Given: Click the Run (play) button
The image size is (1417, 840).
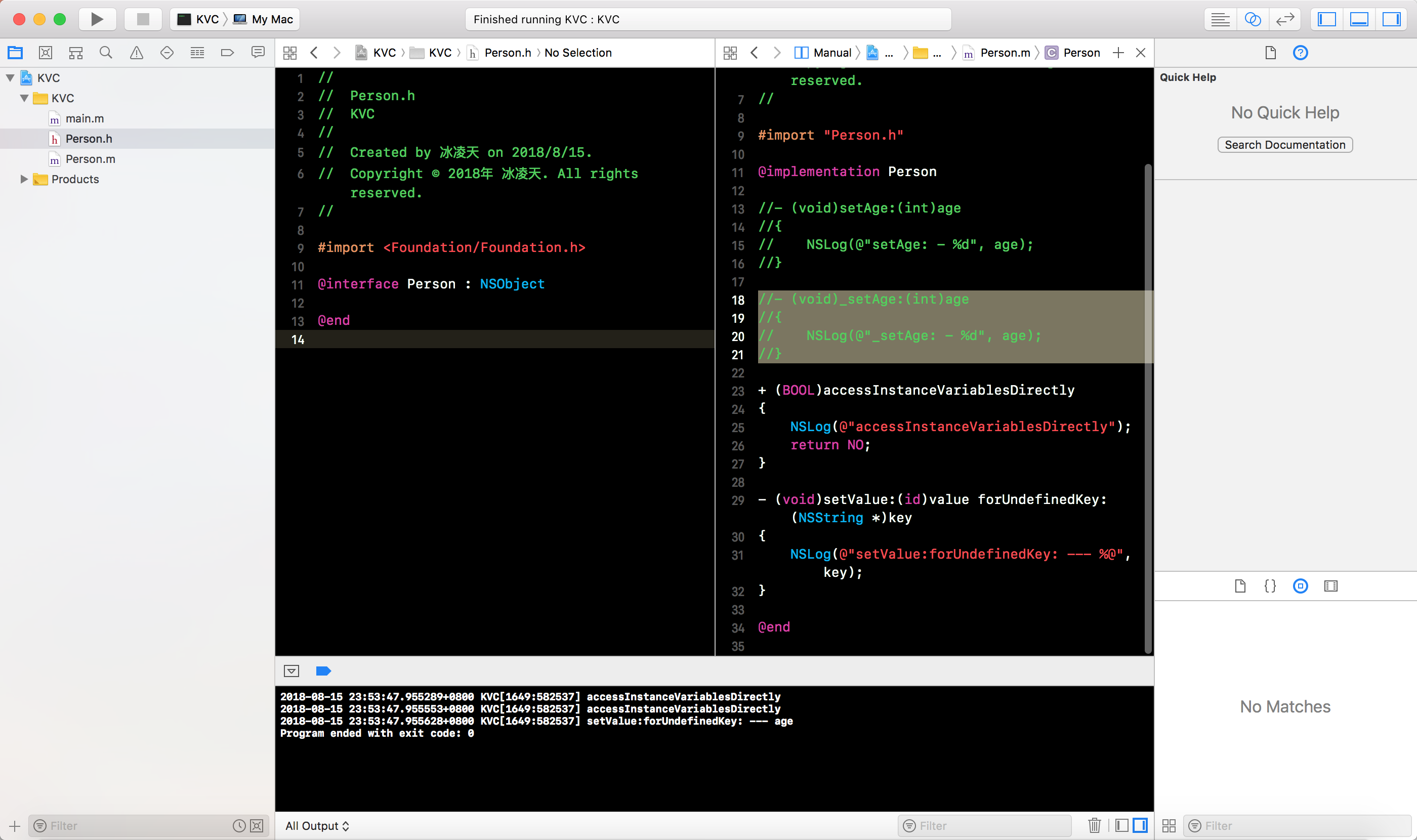Looking at the screenshot, I should pos(97,19).
